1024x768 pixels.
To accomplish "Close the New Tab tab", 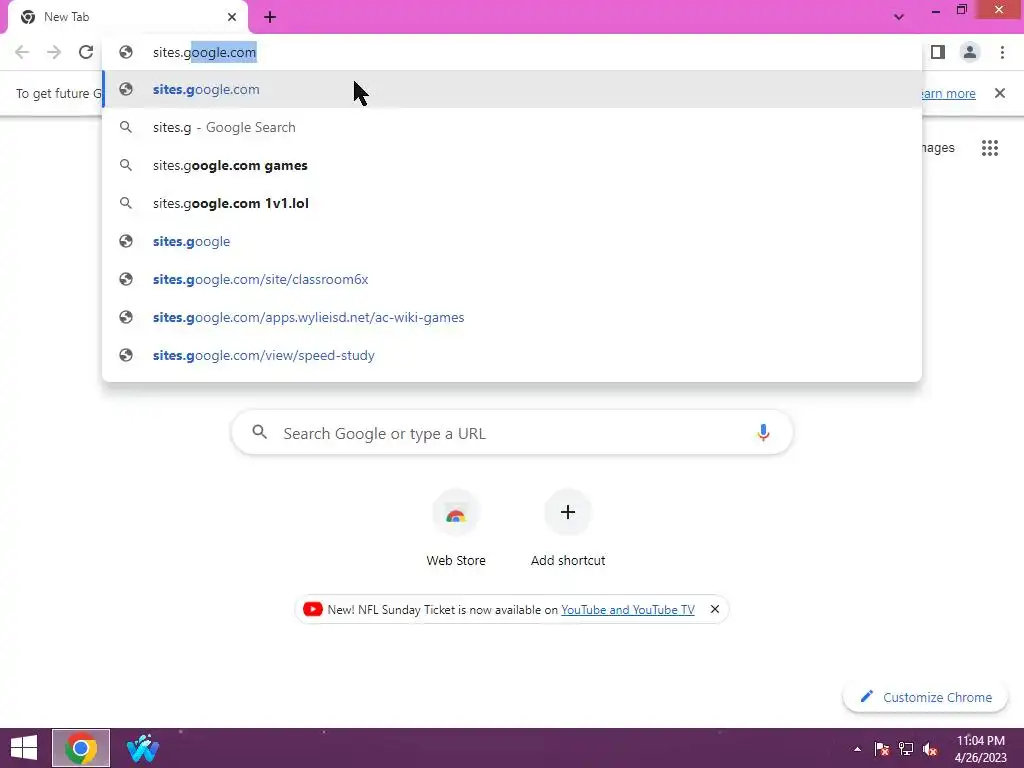I will 232,17.
